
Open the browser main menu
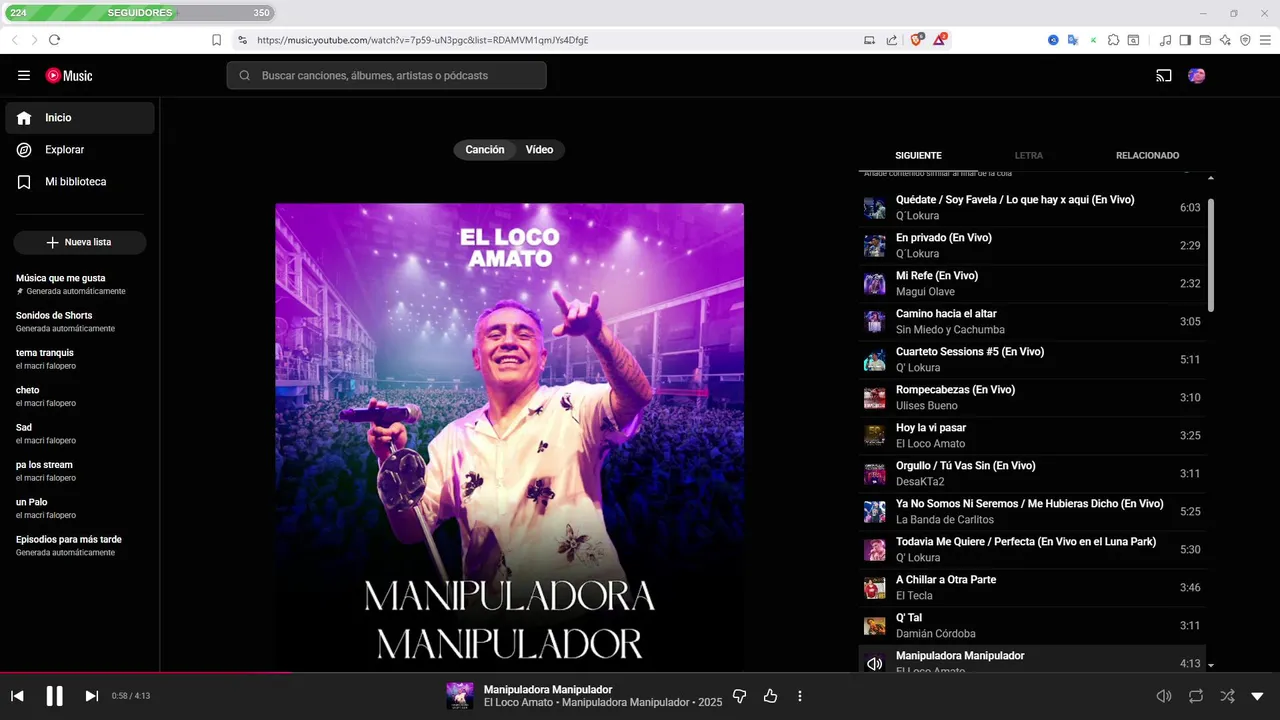(1265, 40)
